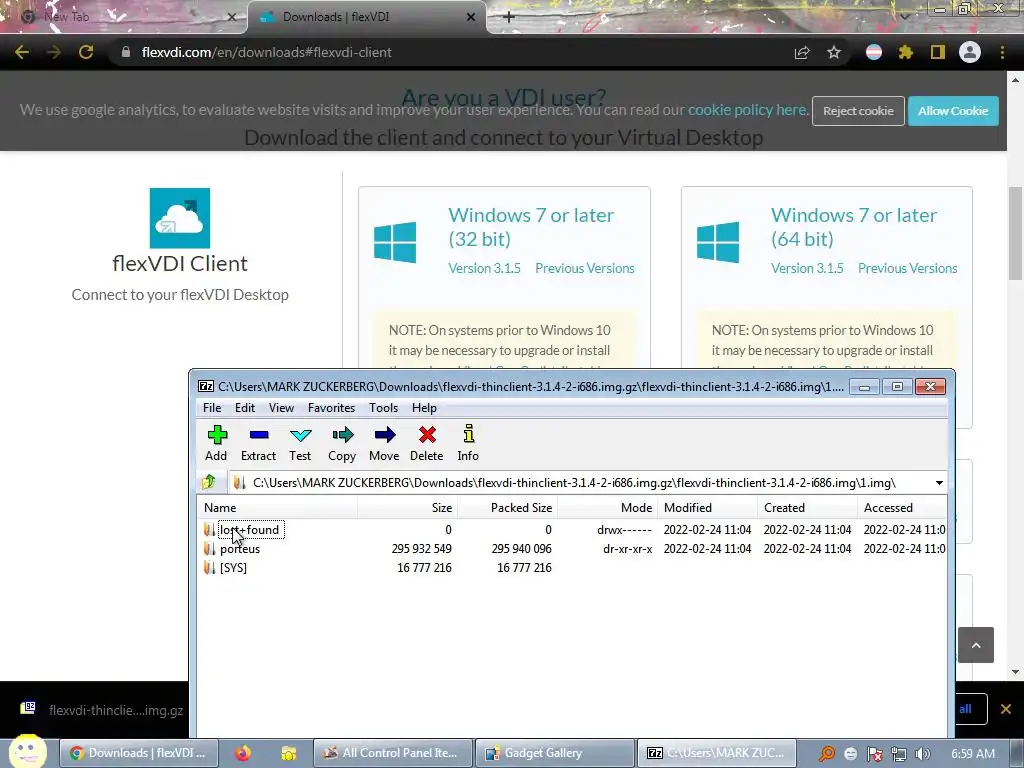Viewport: 1024px width, 768px height.
Task: Close the Chrome downloads bar
Action: [1006, 709]
